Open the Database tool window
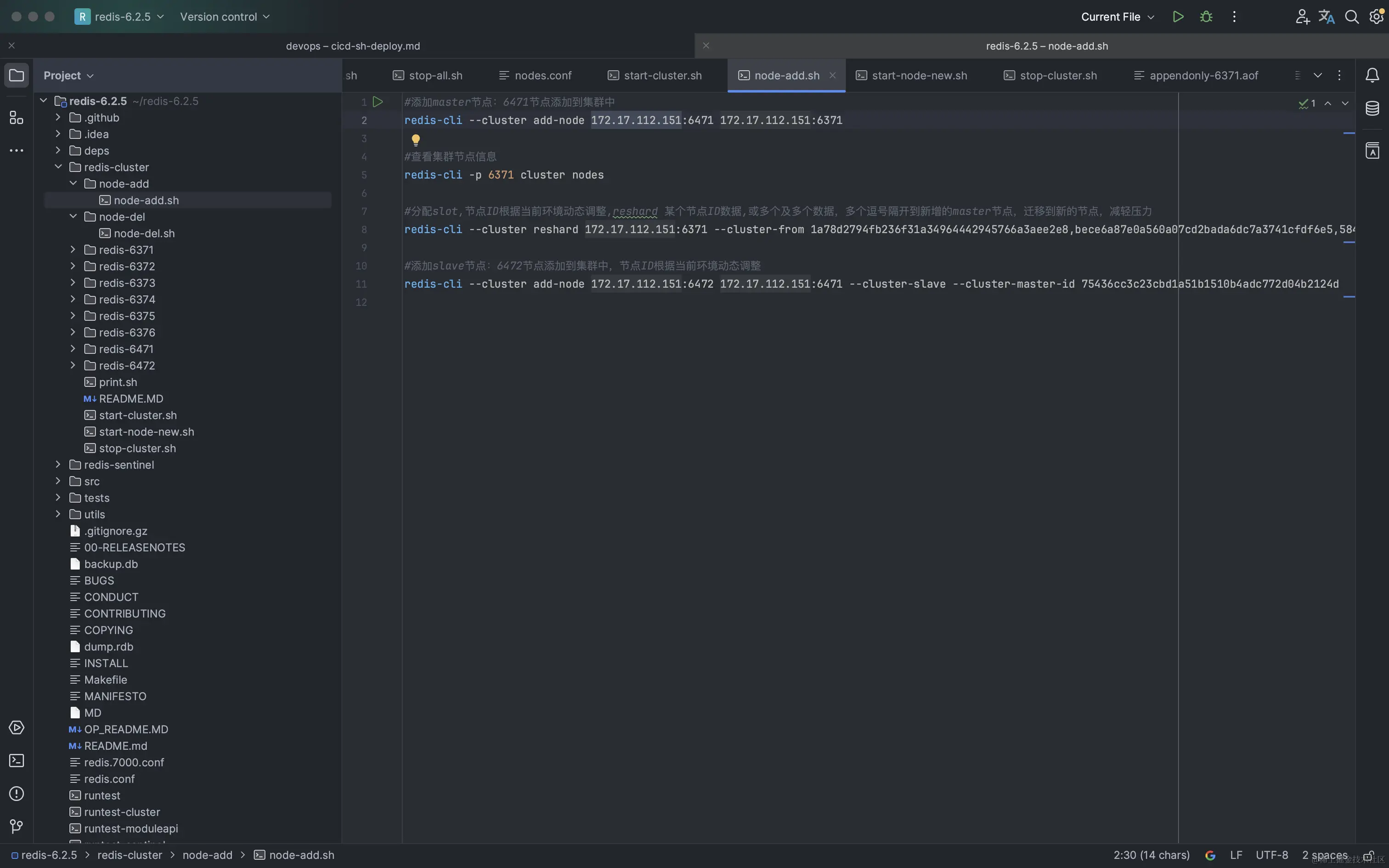 1372,108
